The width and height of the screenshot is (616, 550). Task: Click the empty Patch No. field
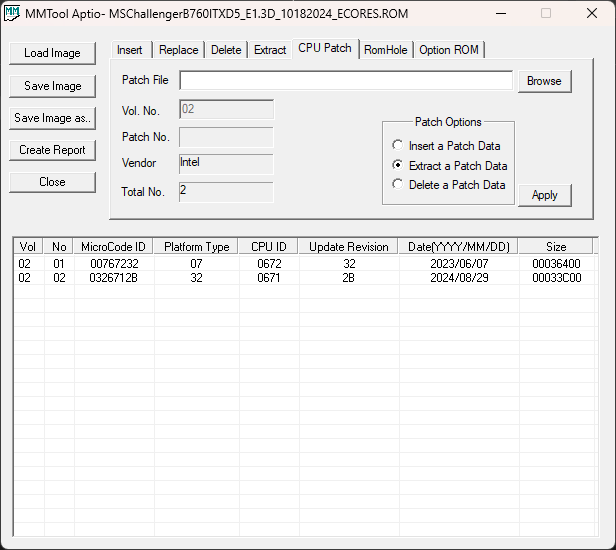tap(226, 137)
